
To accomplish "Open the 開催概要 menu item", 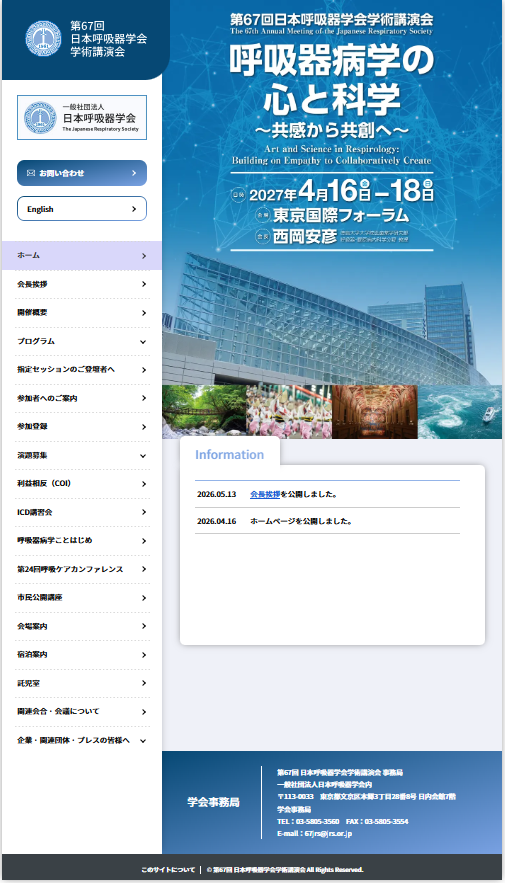I will (82, 313).
